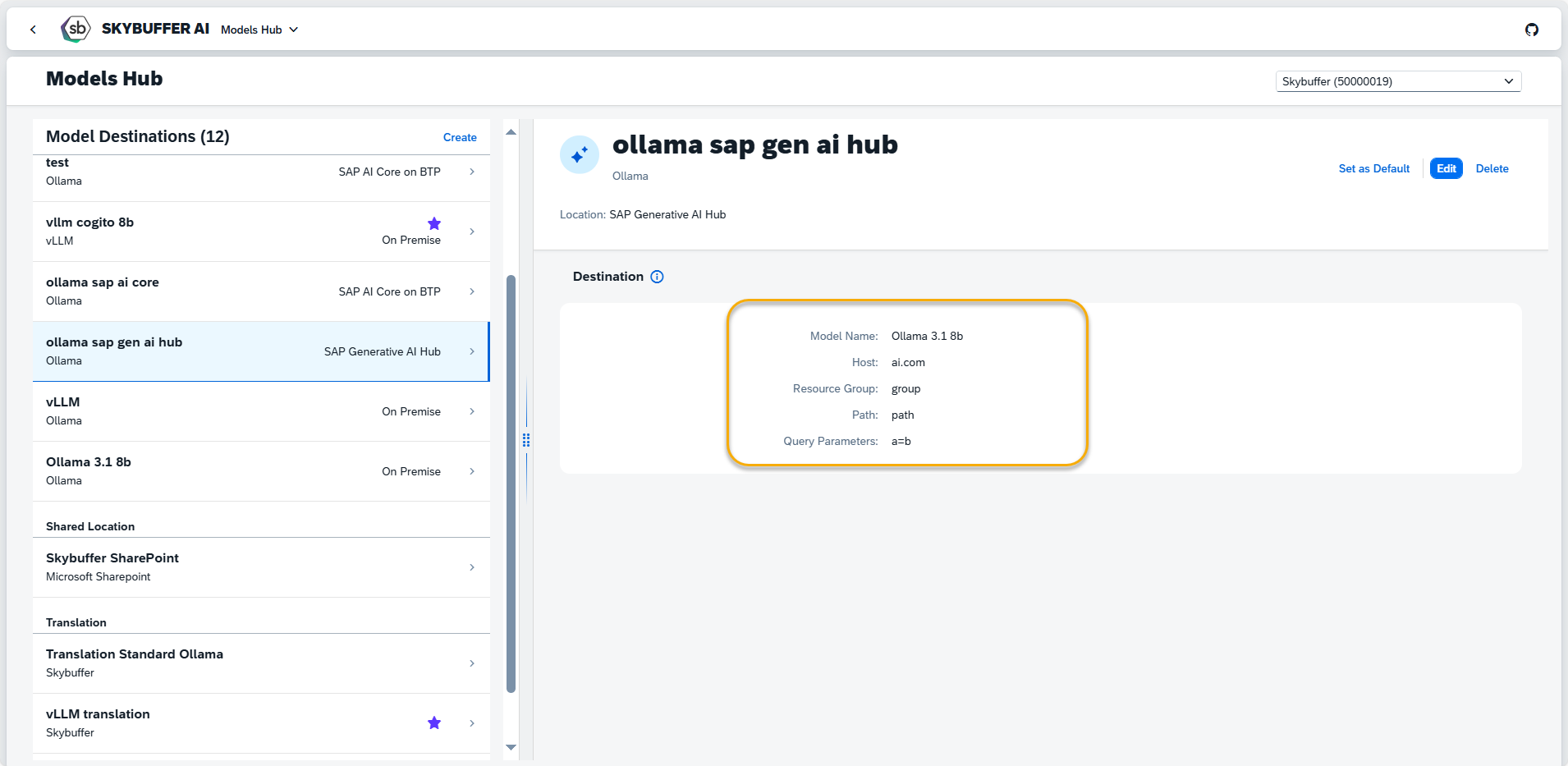Click the sparkle AI icon beside title

coord(580,155)
